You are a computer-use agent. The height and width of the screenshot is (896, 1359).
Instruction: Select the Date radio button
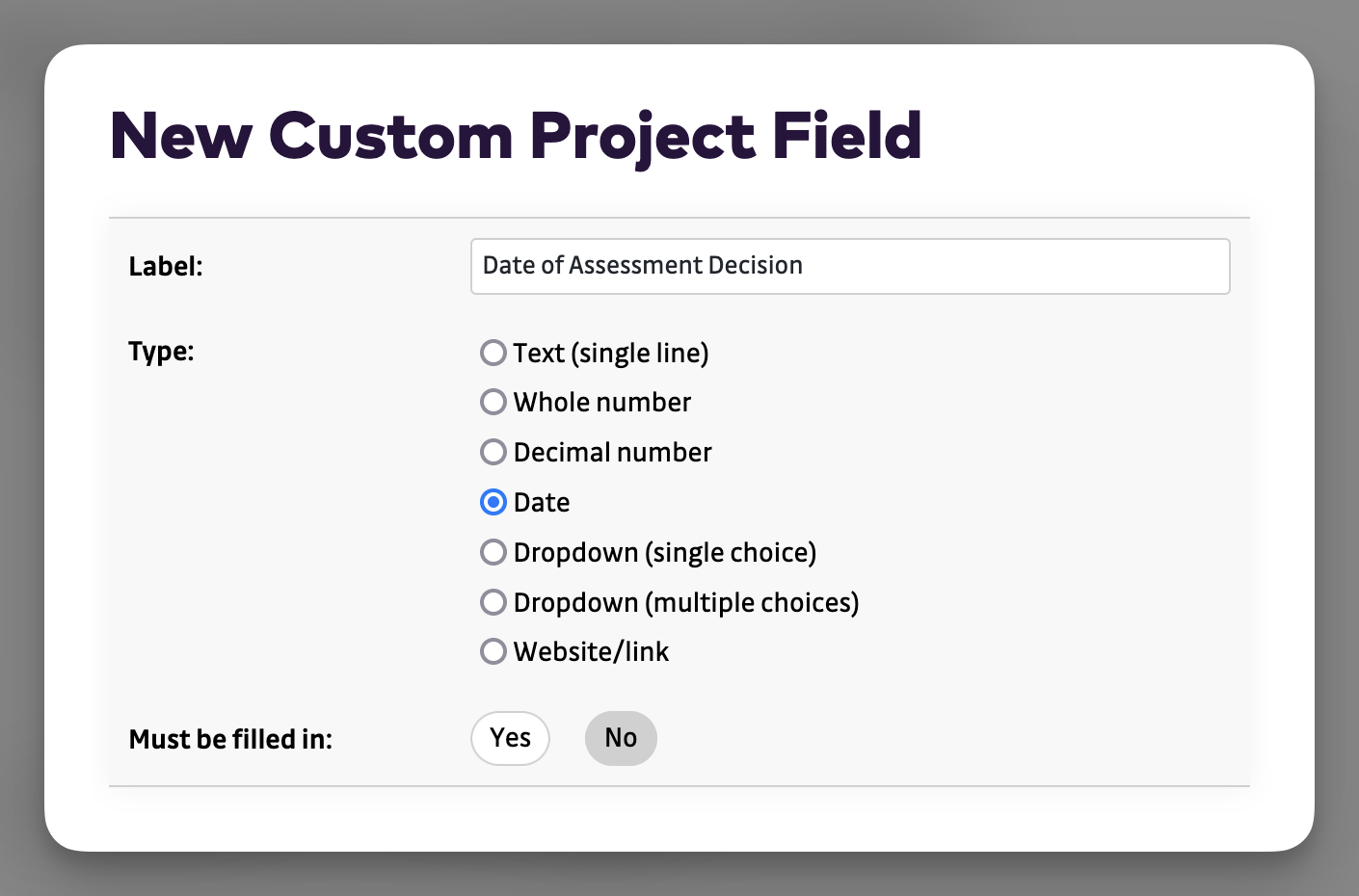click(x=493, y=502)
